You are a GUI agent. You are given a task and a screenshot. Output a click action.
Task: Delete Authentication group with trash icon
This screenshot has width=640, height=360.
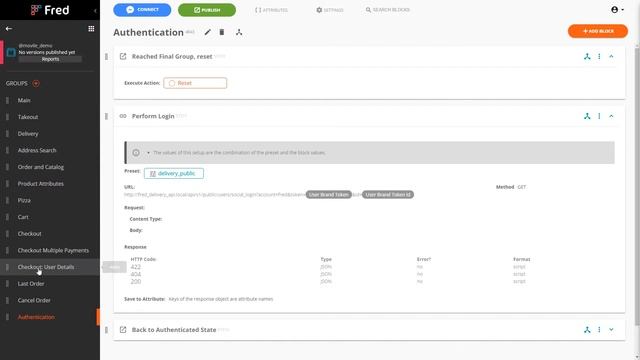point(222,32)
